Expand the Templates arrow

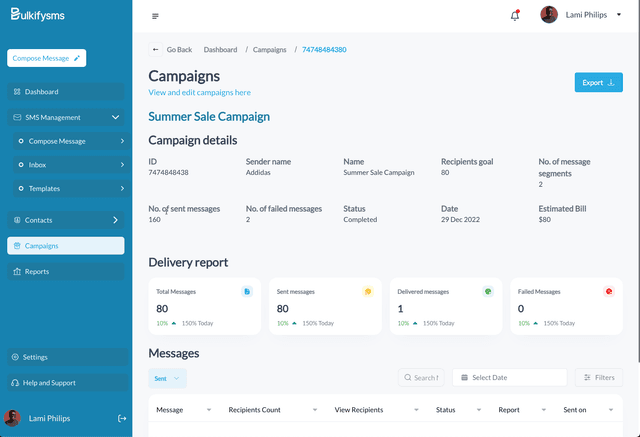click(122, 189)
